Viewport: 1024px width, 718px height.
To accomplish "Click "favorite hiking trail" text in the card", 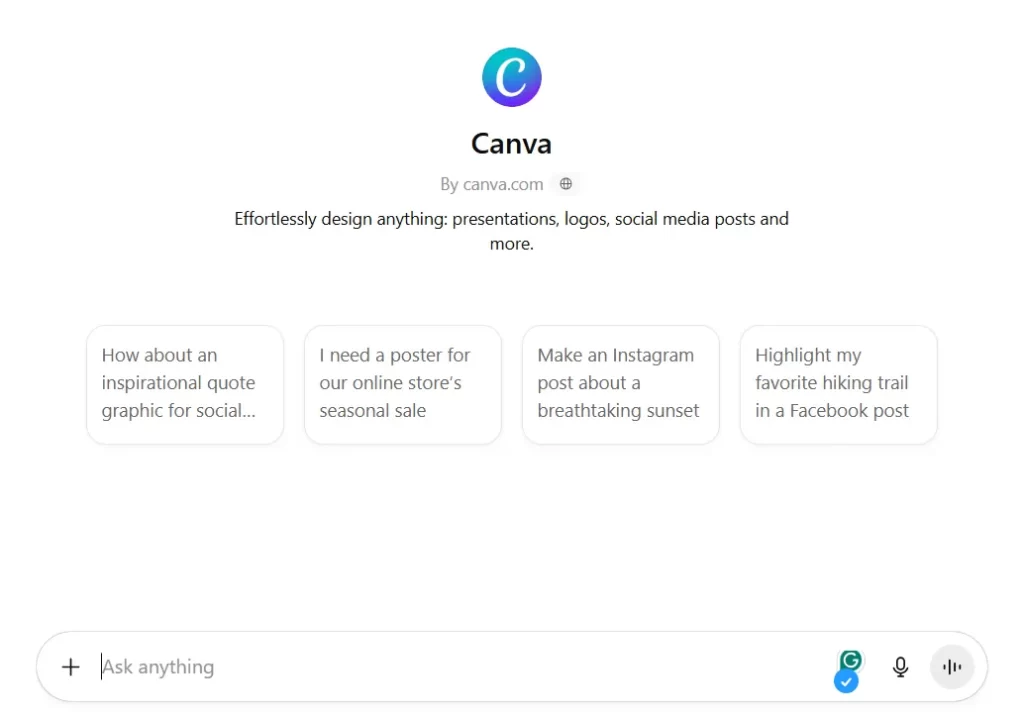I will (x=831, y=383).
